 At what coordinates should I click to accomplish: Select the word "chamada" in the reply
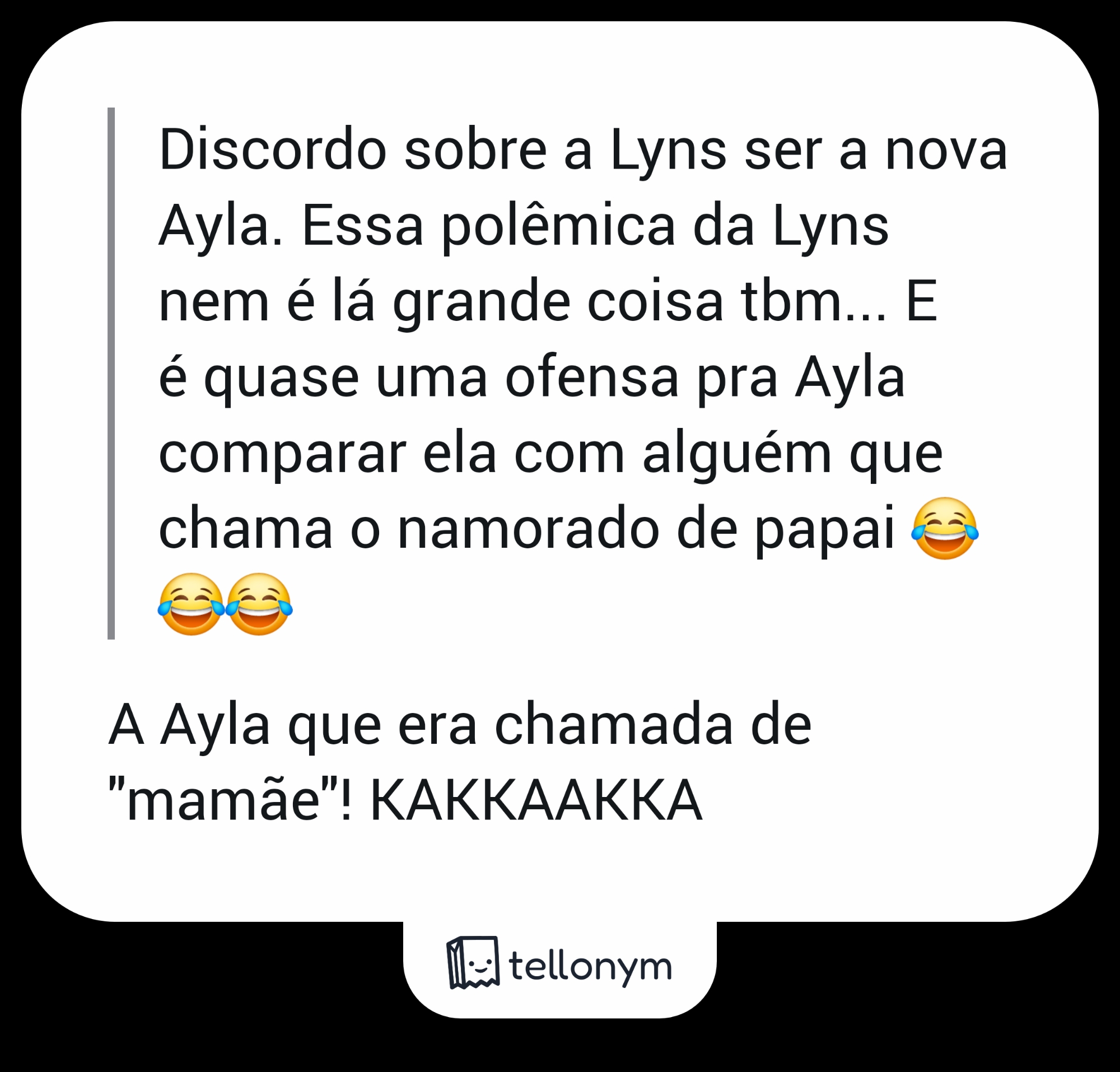614,725
